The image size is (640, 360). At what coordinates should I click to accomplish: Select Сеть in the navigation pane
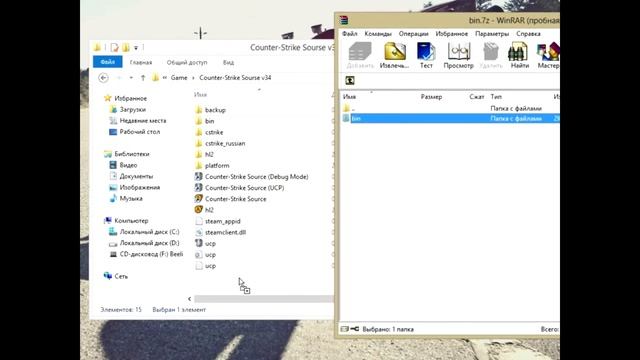pyautogui.click(x=116, y=276)
